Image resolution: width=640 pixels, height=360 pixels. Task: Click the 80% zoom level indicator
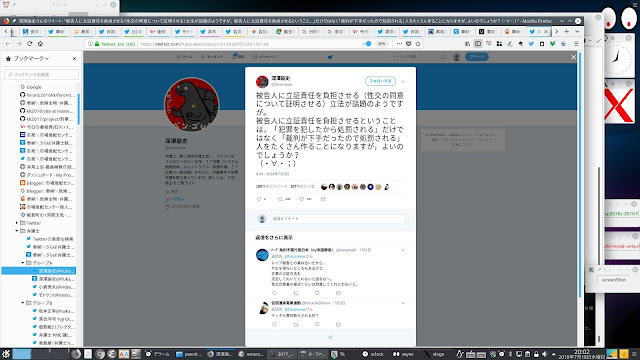381,44
